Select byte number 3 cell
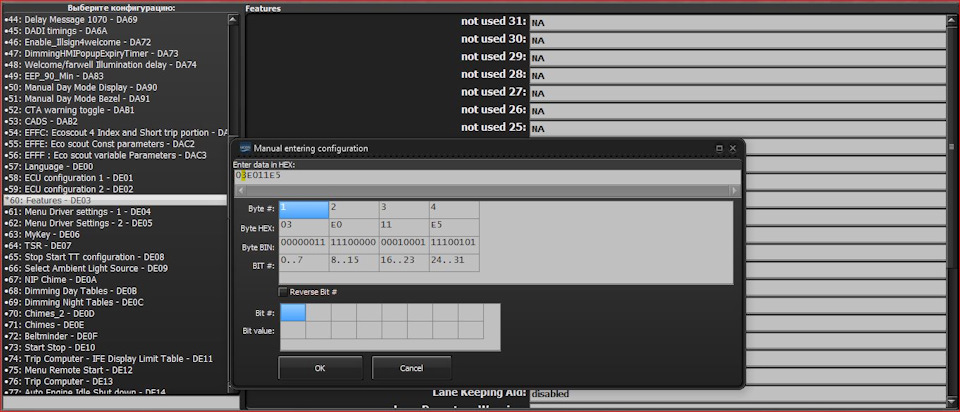The width and height of the screenshot is (960, 412). (x=404, y=209)
